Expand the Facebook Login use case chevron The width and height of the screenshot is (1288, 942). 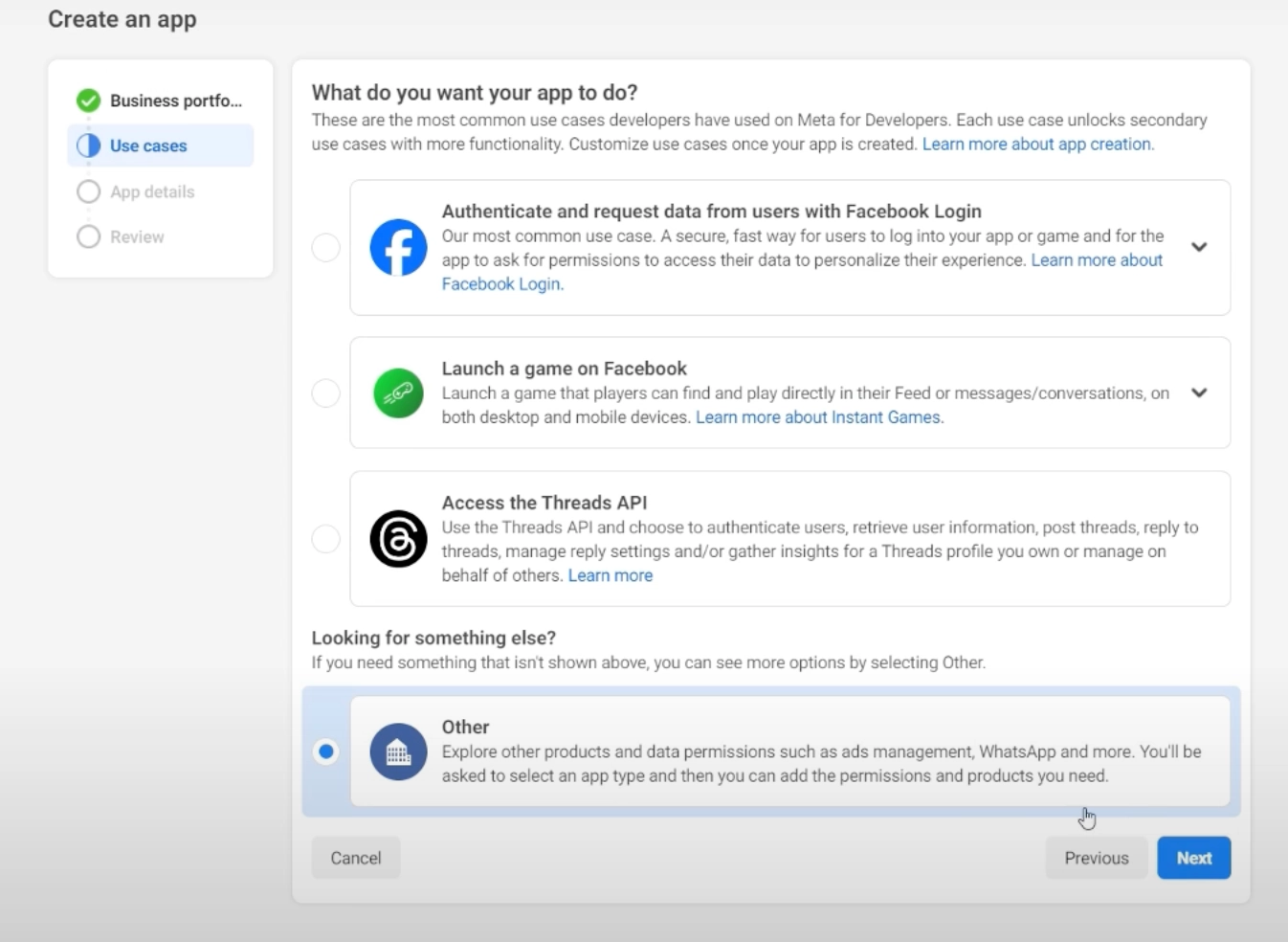(x=1199, y=247)
